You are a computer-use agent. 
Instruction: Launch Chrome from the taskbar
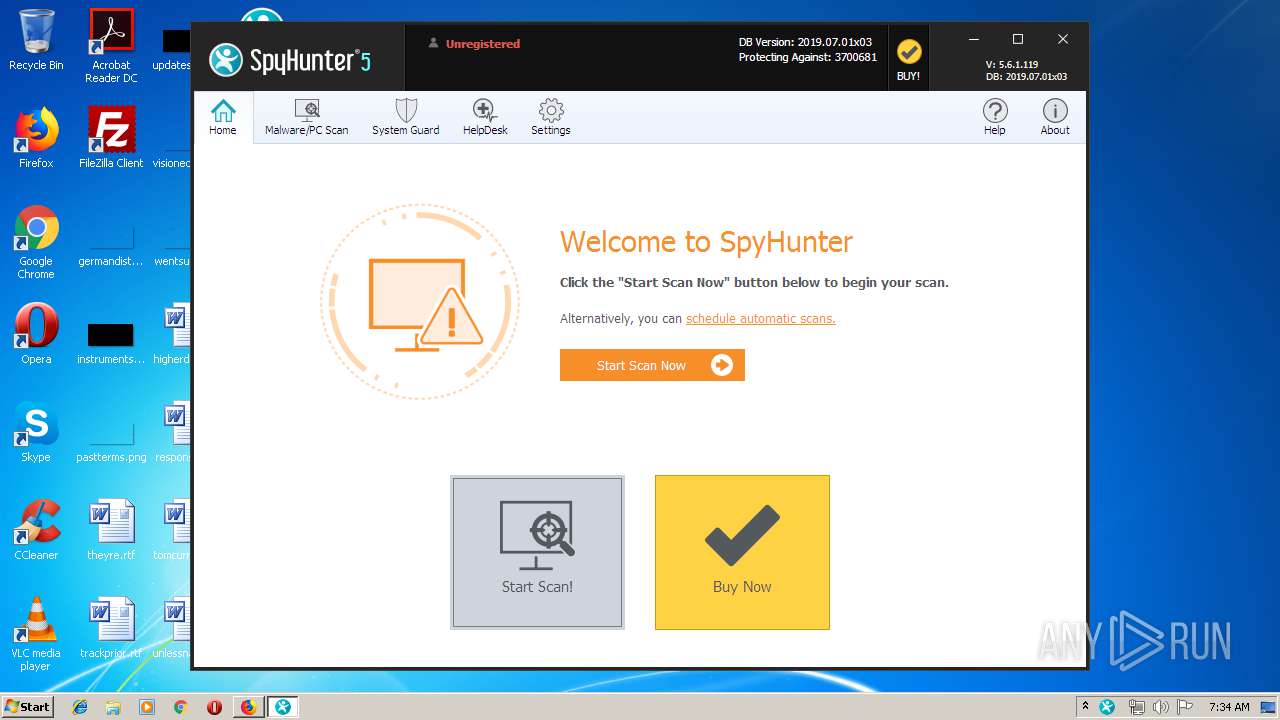tap(180, 707)
